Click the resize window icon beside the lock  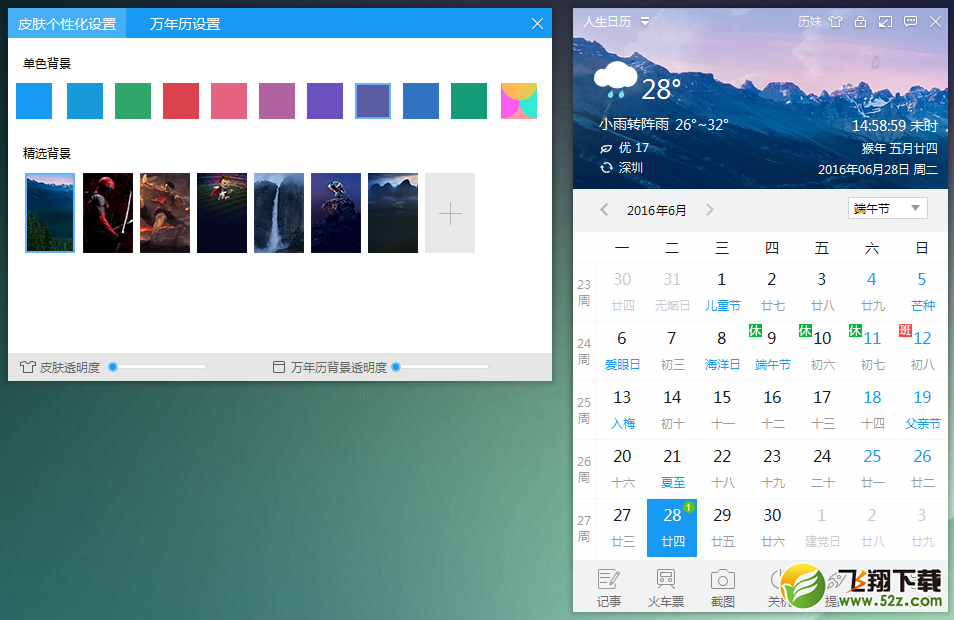pyautogui.click(x=885, y=22)
